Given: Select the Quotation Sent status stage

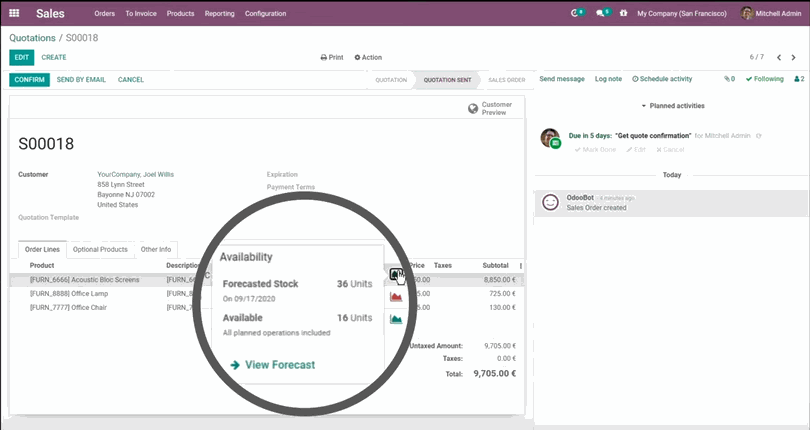Looking at the screenshot, I should coord(447,80).
